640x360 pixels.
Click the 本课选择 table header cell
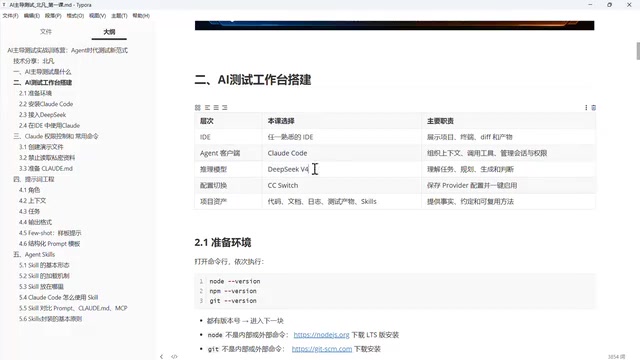coord(342,121)
